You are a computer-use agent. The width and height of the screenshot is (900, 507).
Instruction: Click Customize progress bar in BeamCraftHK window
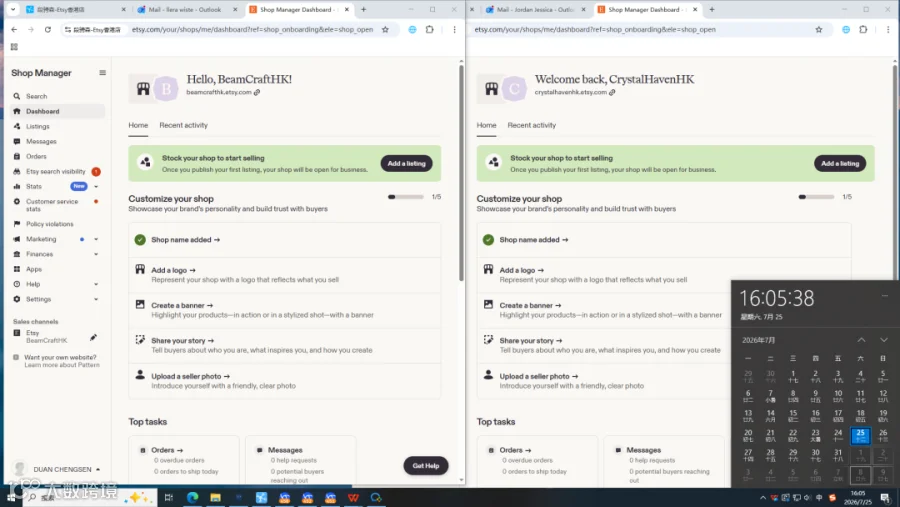click(406, 197)
